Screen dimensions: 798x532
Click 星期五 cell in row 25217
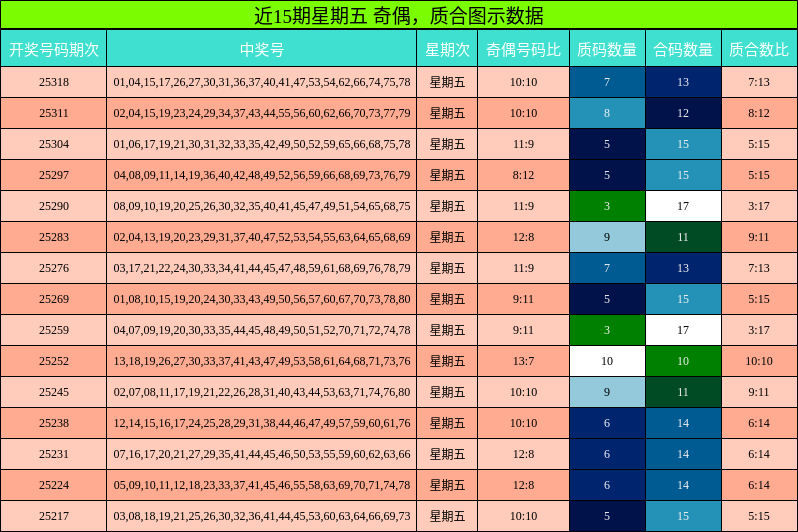tap(447, 517)
